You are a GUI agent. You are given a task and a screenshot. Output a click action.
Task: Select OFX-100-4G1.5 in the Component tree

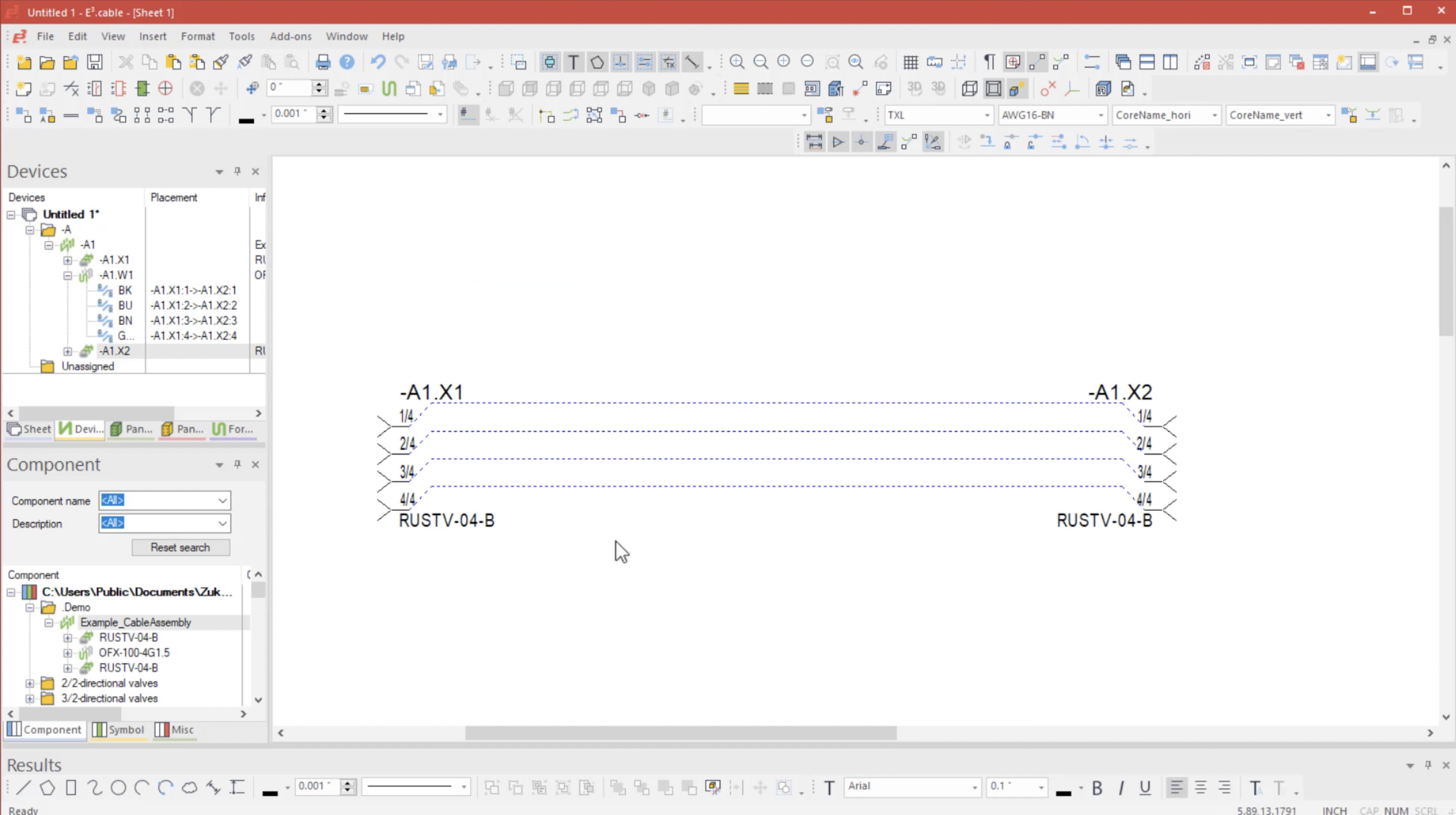coord(134,653)
